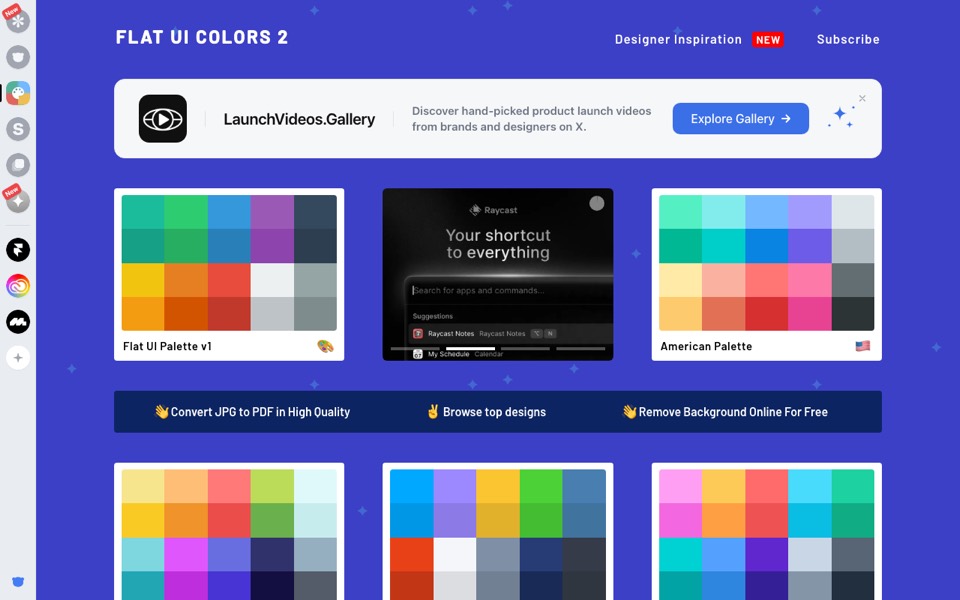The image size is (960, 600).
Task: Select dark charcoal swatch in American Palette
Action: (853, 313)
